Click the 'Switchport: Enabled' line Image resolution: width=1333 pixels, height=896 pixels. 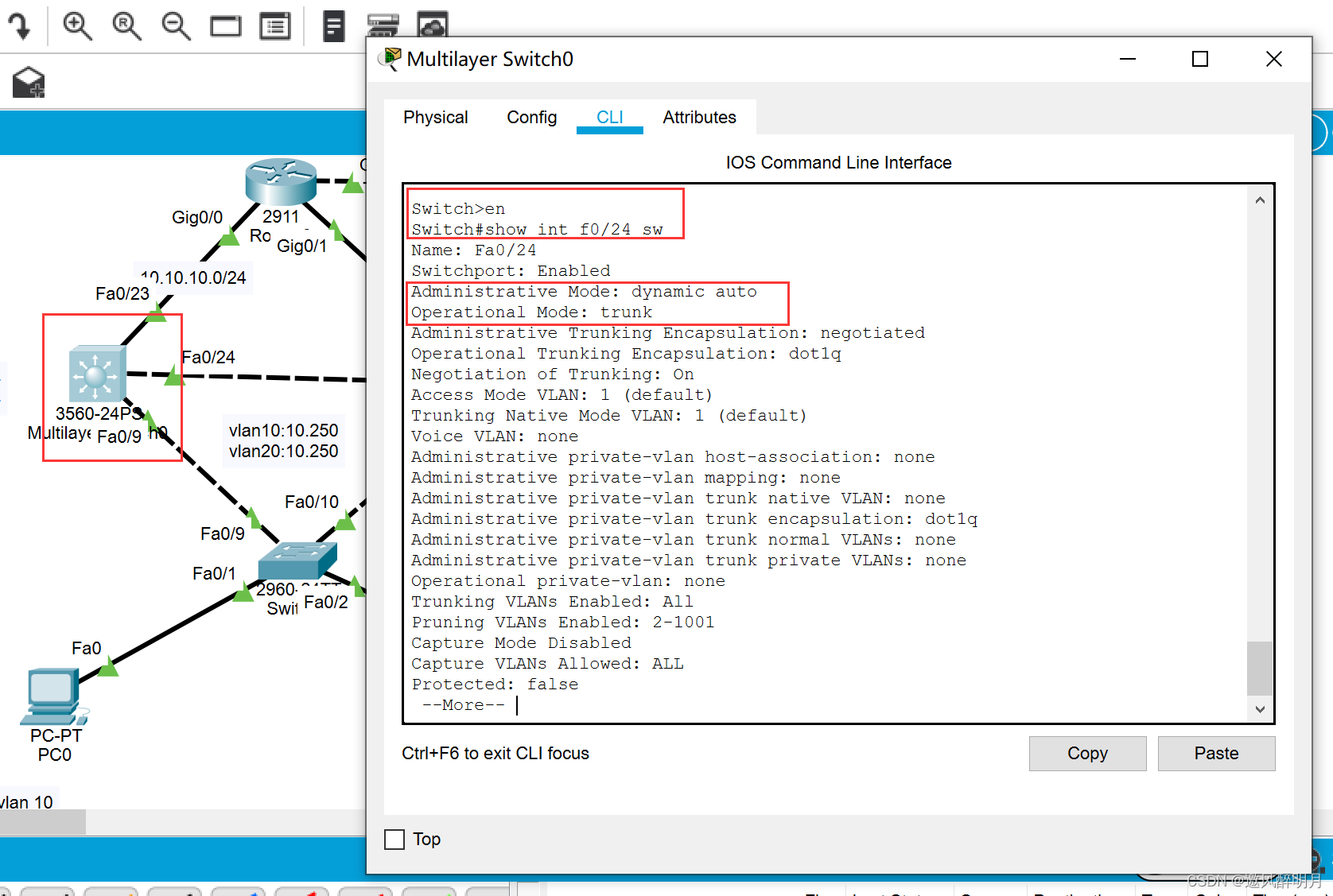[511, 271]
